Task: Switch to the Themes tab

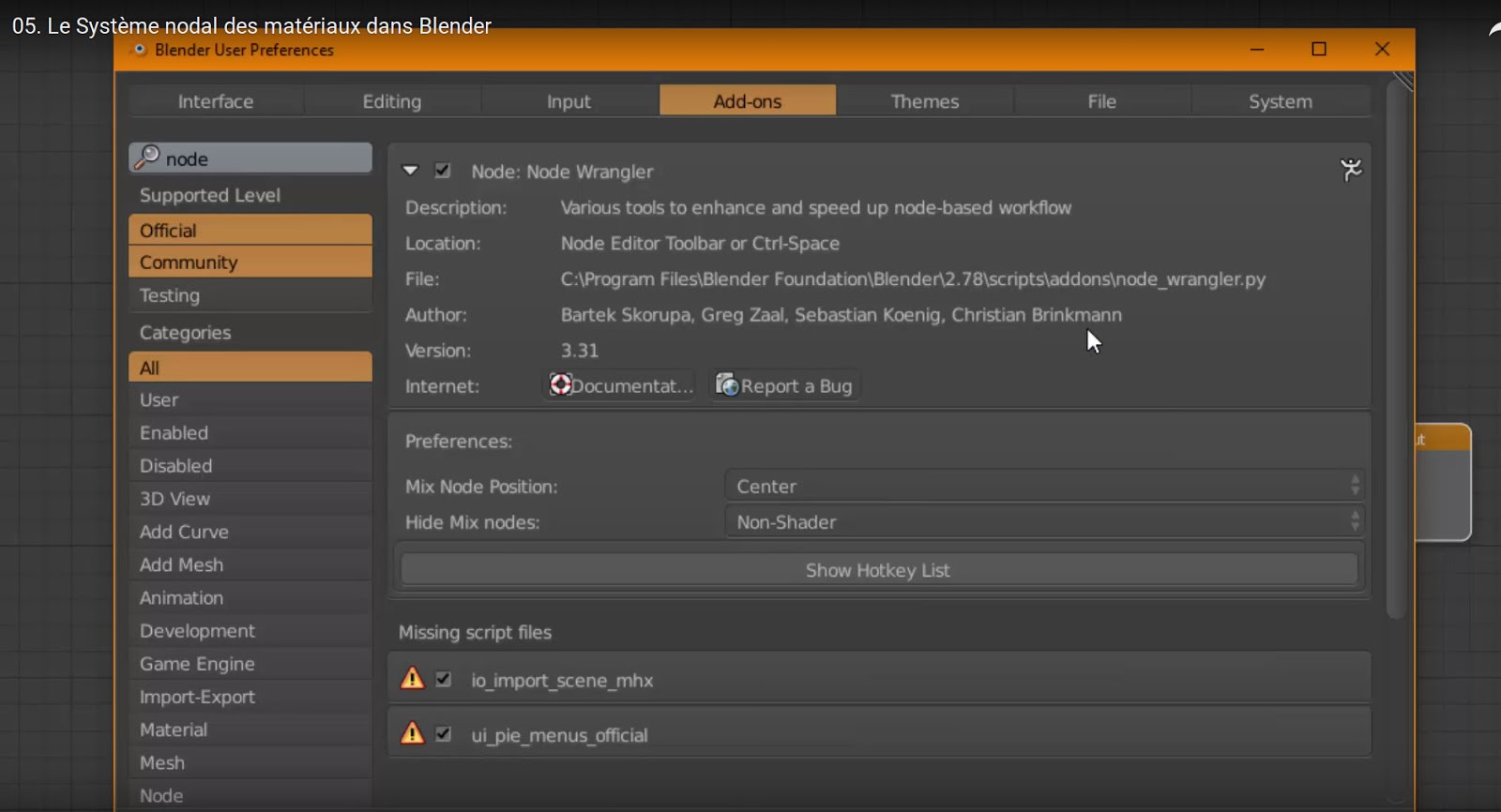Action: [925, 101]
